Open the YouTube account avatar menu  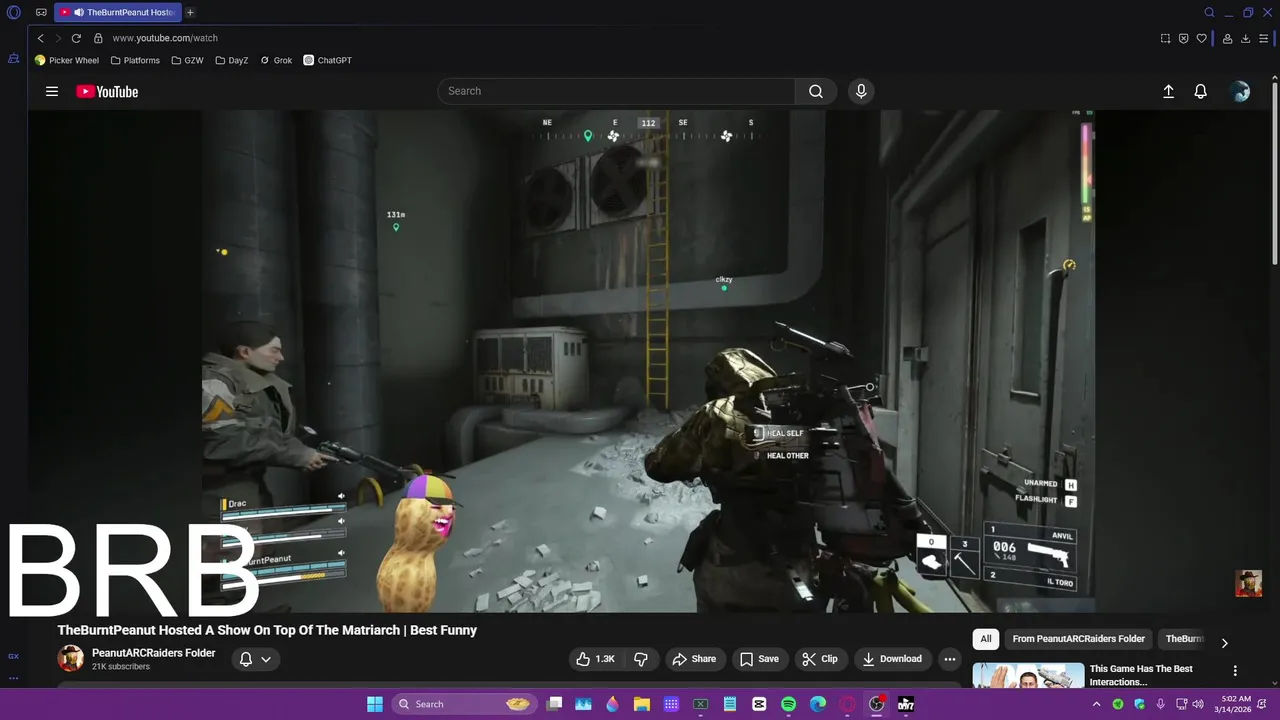pyautogui.click(x=1240, y=91)
